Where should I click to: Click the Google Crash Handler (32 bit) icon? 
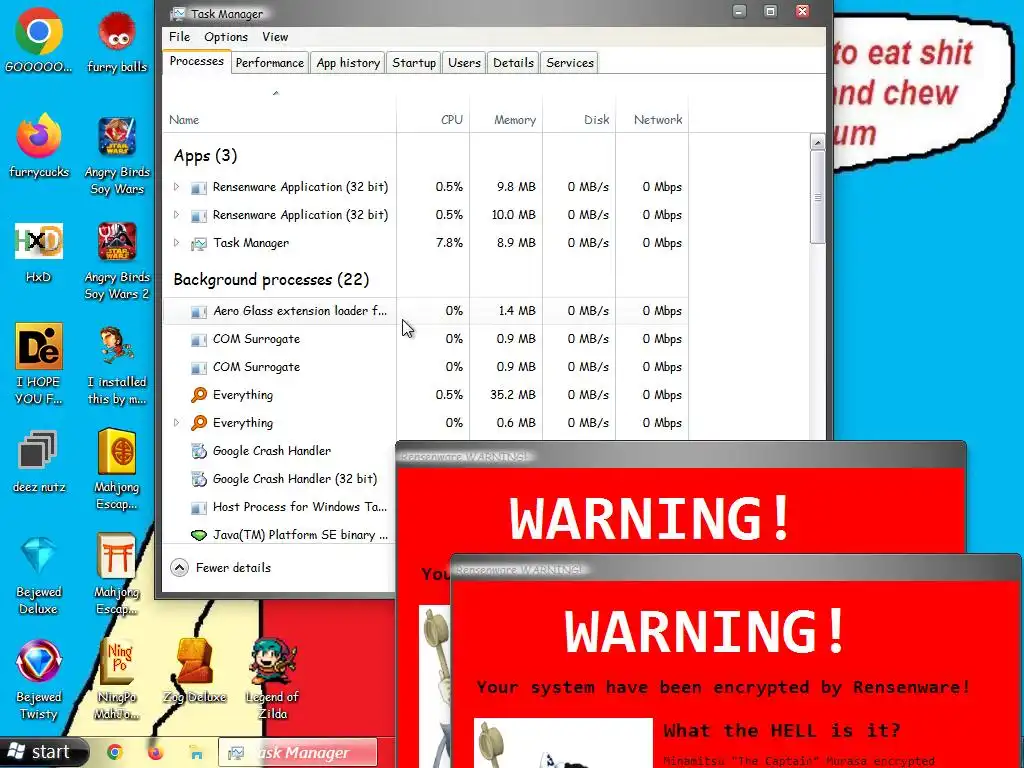click(199, 479)
